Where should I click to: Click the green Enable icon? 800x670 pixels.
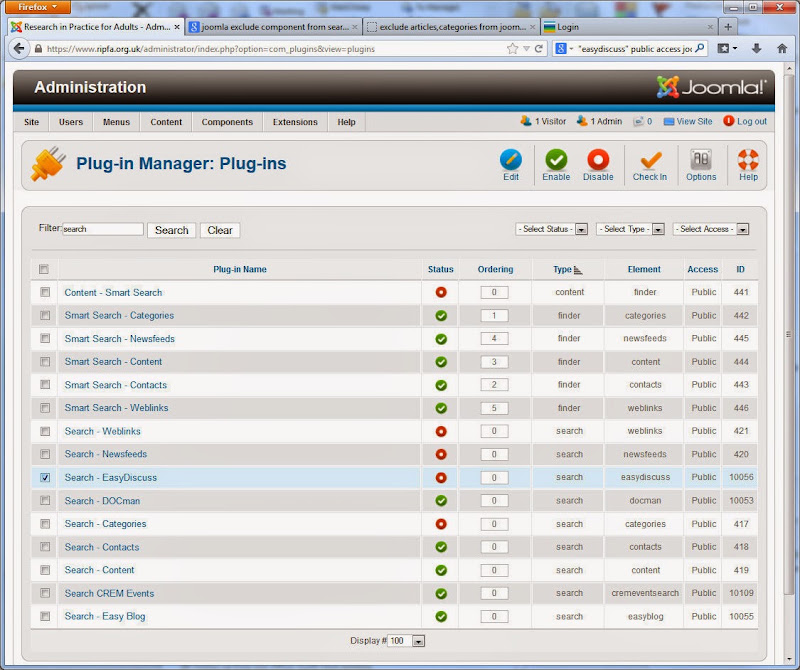pyautogui.click(x=556, y=160)
